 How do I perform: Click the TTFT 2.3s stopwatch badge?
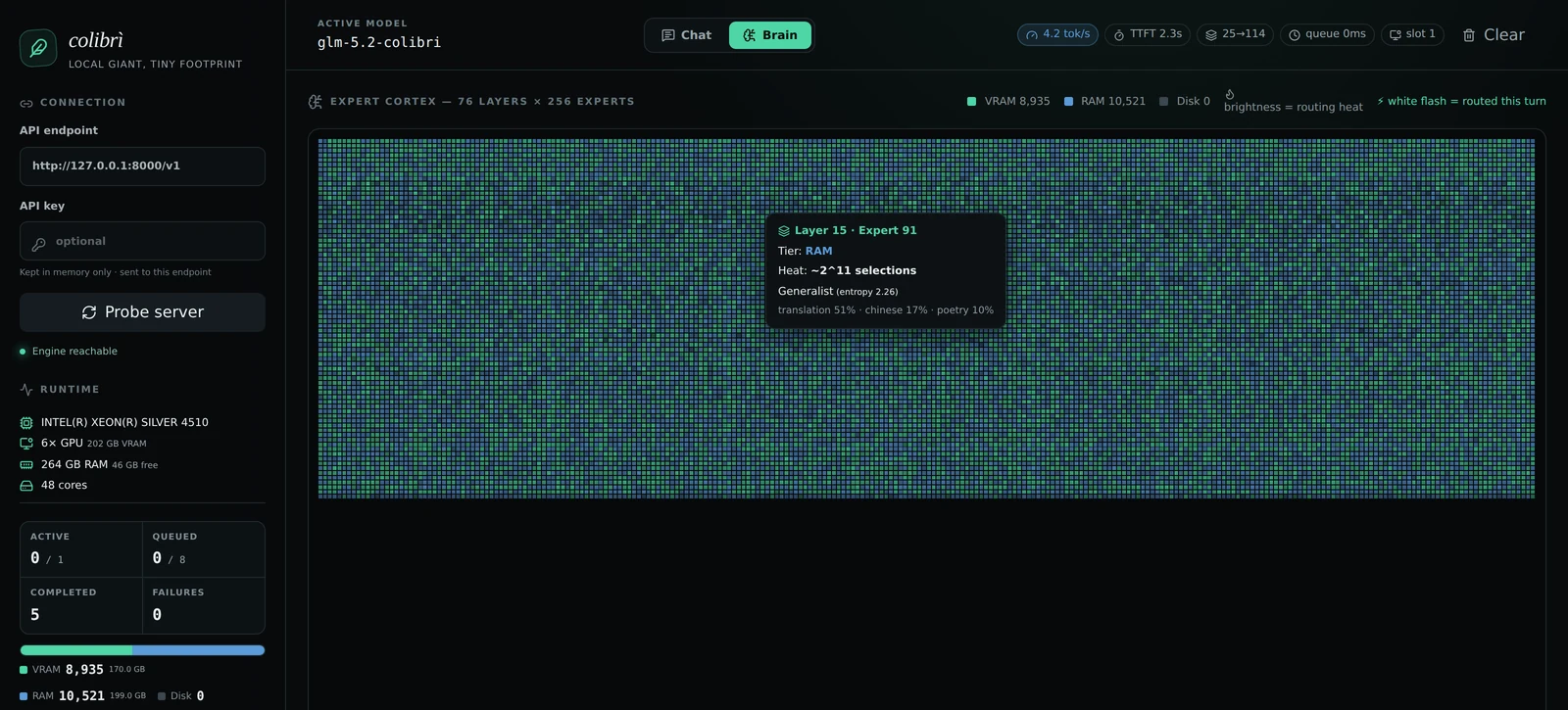[x=1148, y=34]
